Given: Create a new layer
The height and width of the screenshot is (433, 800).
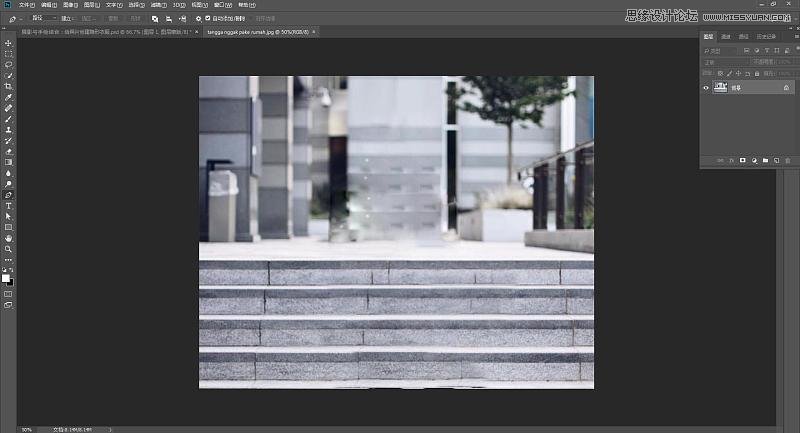Looking at the screenshot, I should (x=777, y=160).
